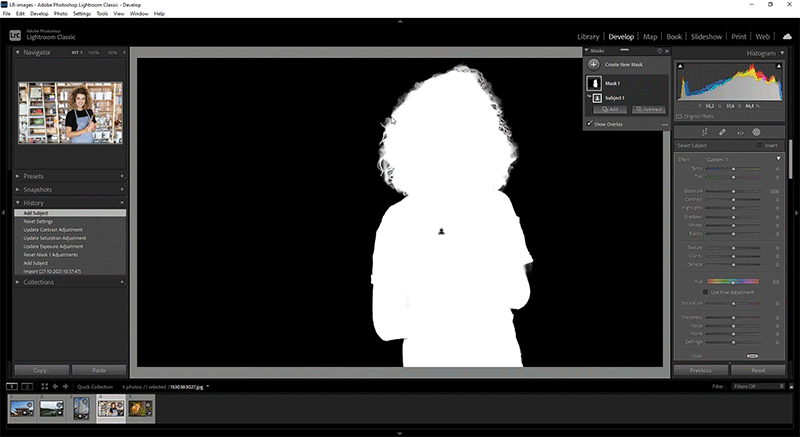The height and width of the screenshot is (437, 800).
Task: Select the Crop Overlay tool icon
Action: tap(705, 132)
